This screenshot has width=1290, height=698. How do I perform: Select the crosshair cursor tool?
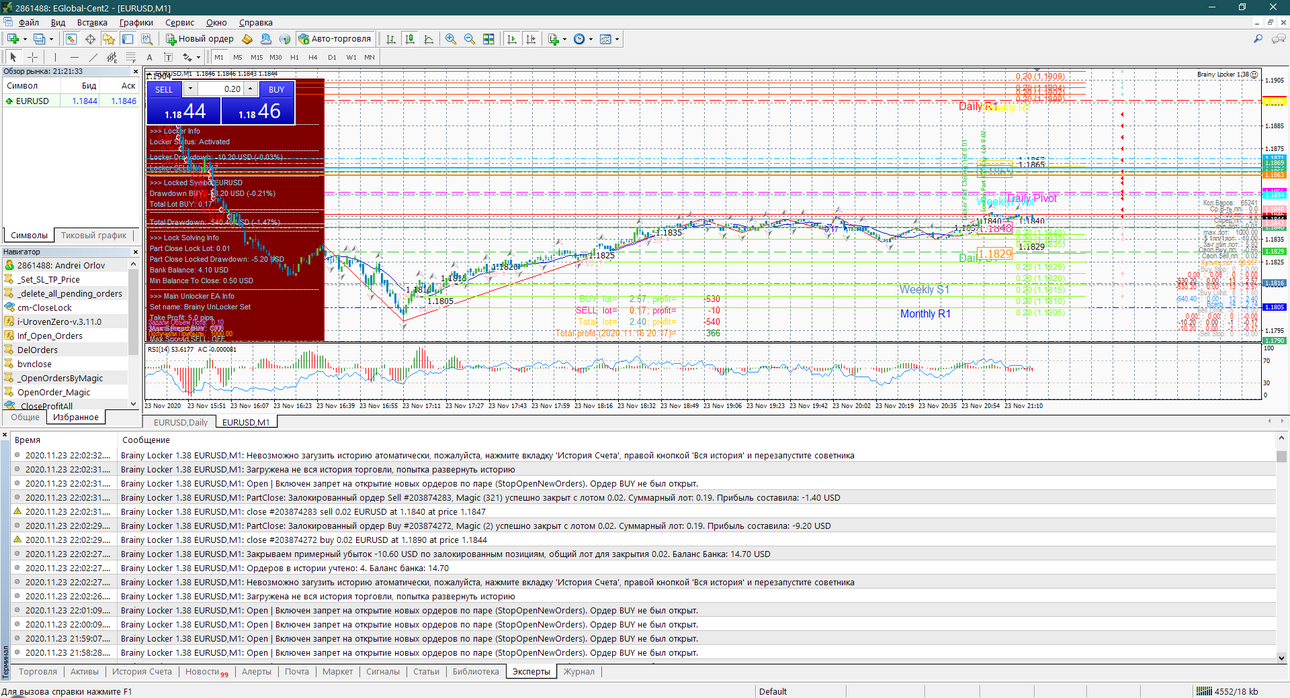tap(32, 57)
